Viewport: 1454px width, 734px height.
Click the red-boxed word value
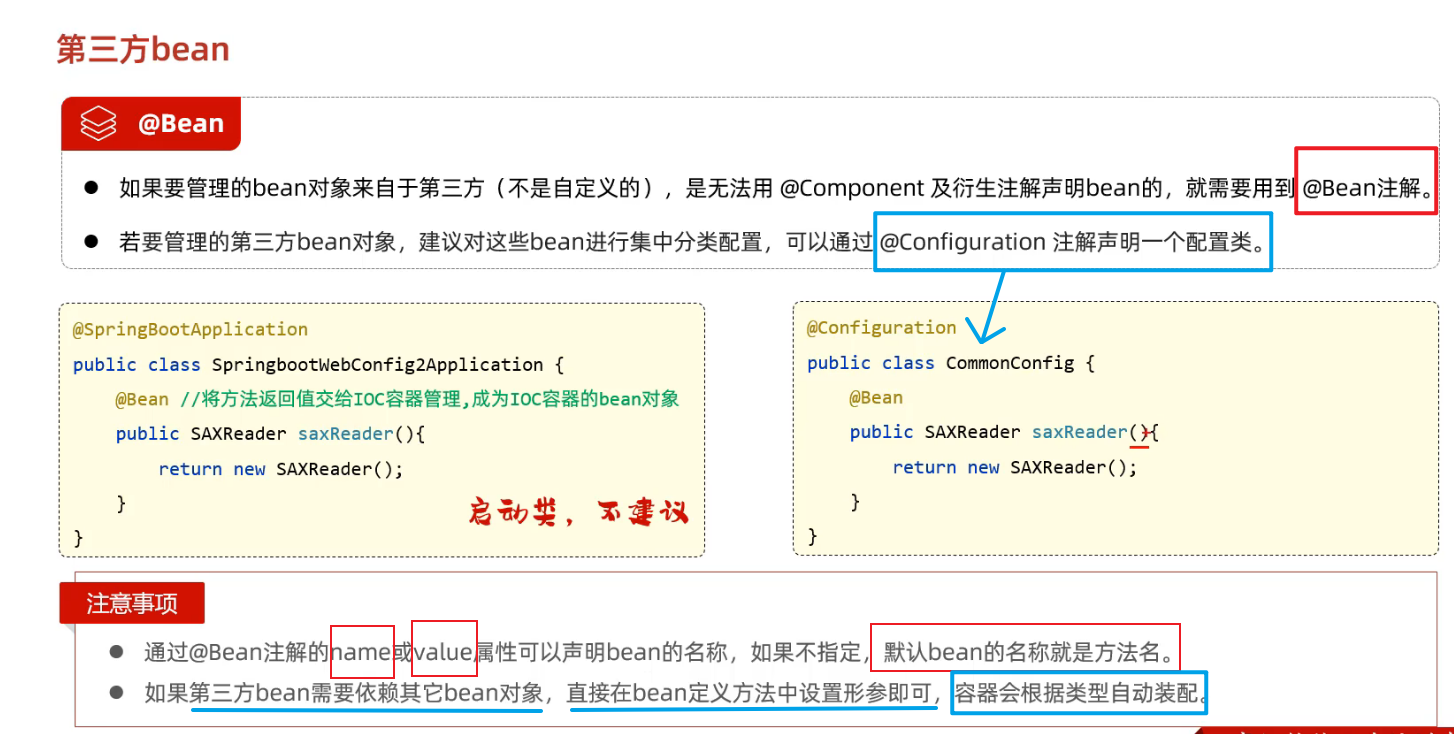click(443, 653)
